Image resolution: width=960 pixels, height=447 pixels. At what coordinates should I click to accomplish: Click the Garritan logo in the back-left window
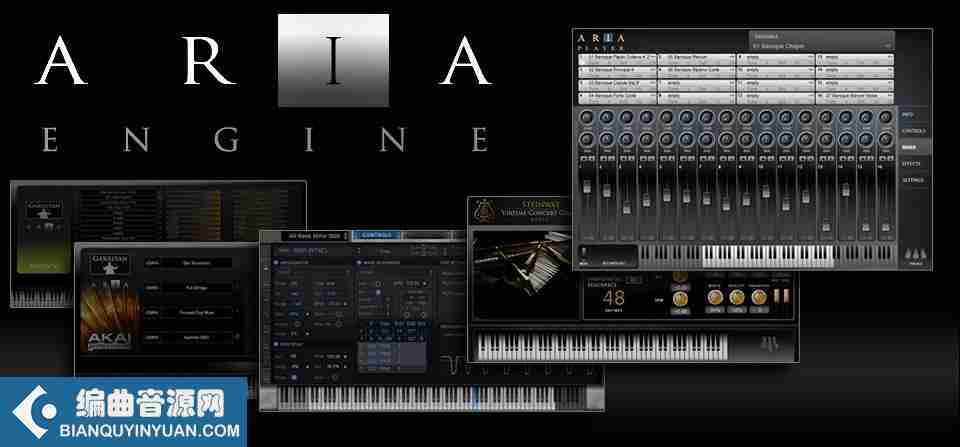tap(44, 211)
